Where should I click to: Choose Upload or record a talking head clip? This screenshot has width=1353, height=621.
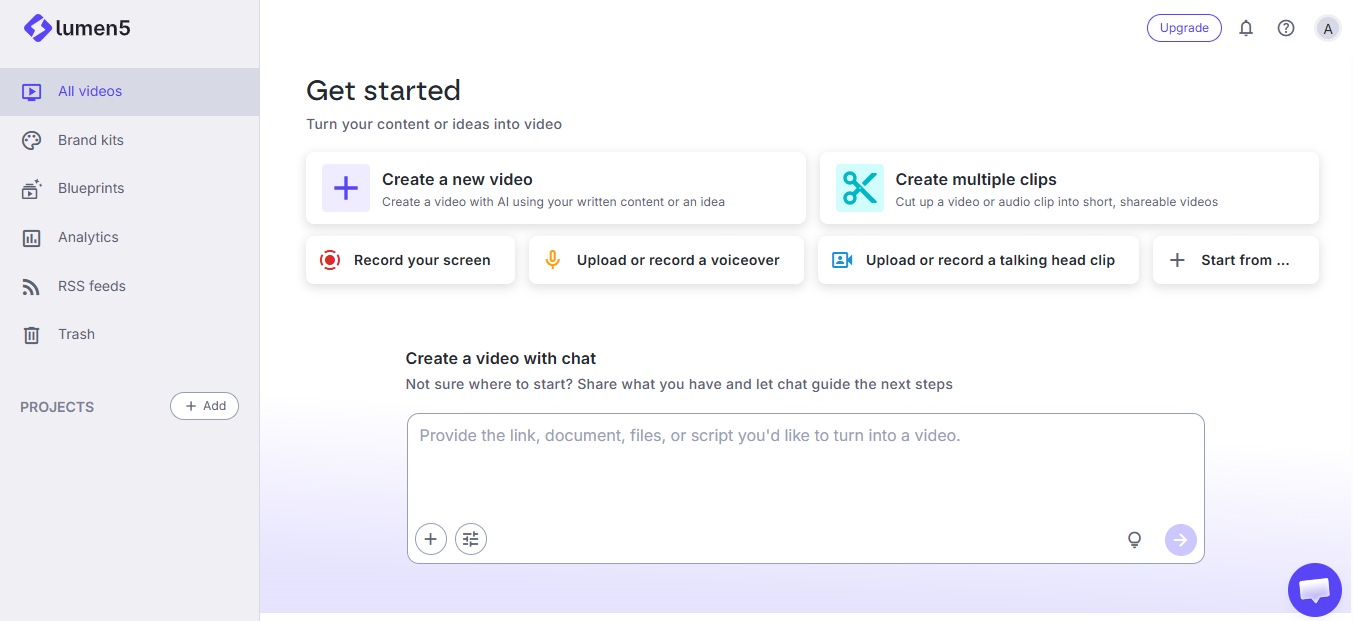(x=978, y=260)
